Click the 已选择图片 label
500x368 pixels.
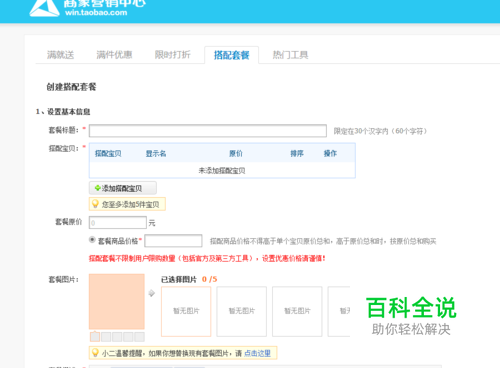click(x=179, y=279)
